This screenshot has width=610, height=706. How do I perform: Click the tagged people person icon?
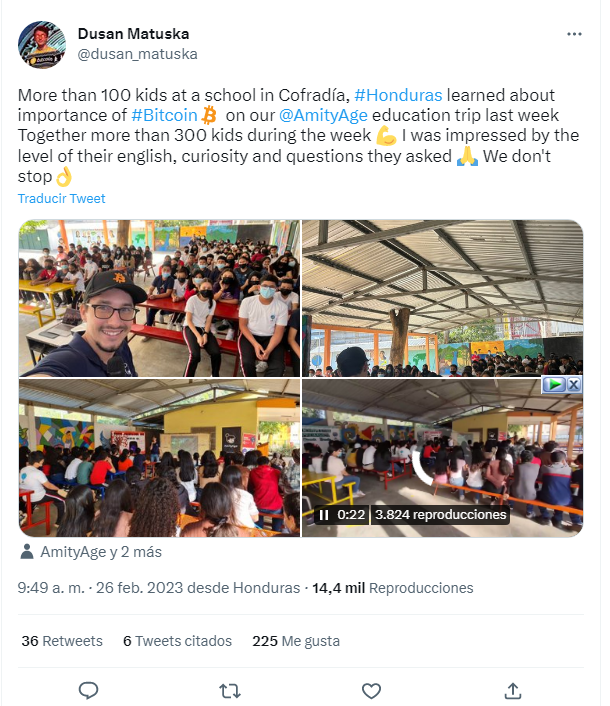pyautogui.click(x=27, y=552)
